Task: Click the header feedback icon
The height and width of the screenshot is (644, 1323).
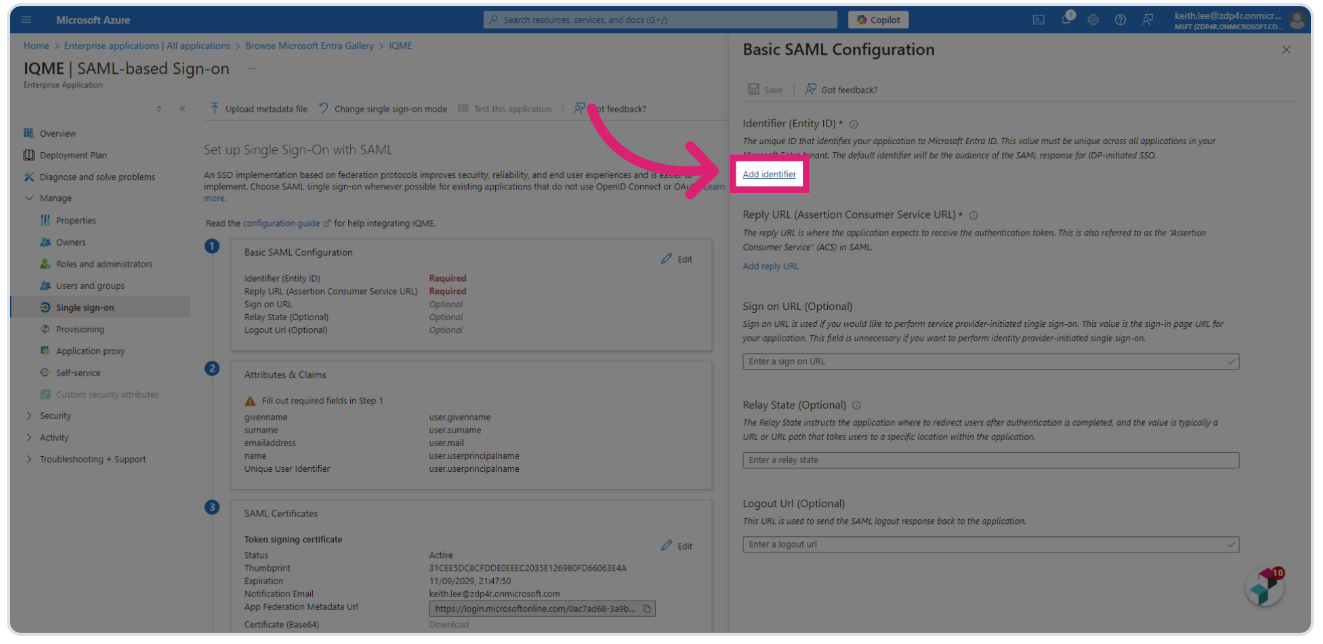Action: pos(1148,20)
